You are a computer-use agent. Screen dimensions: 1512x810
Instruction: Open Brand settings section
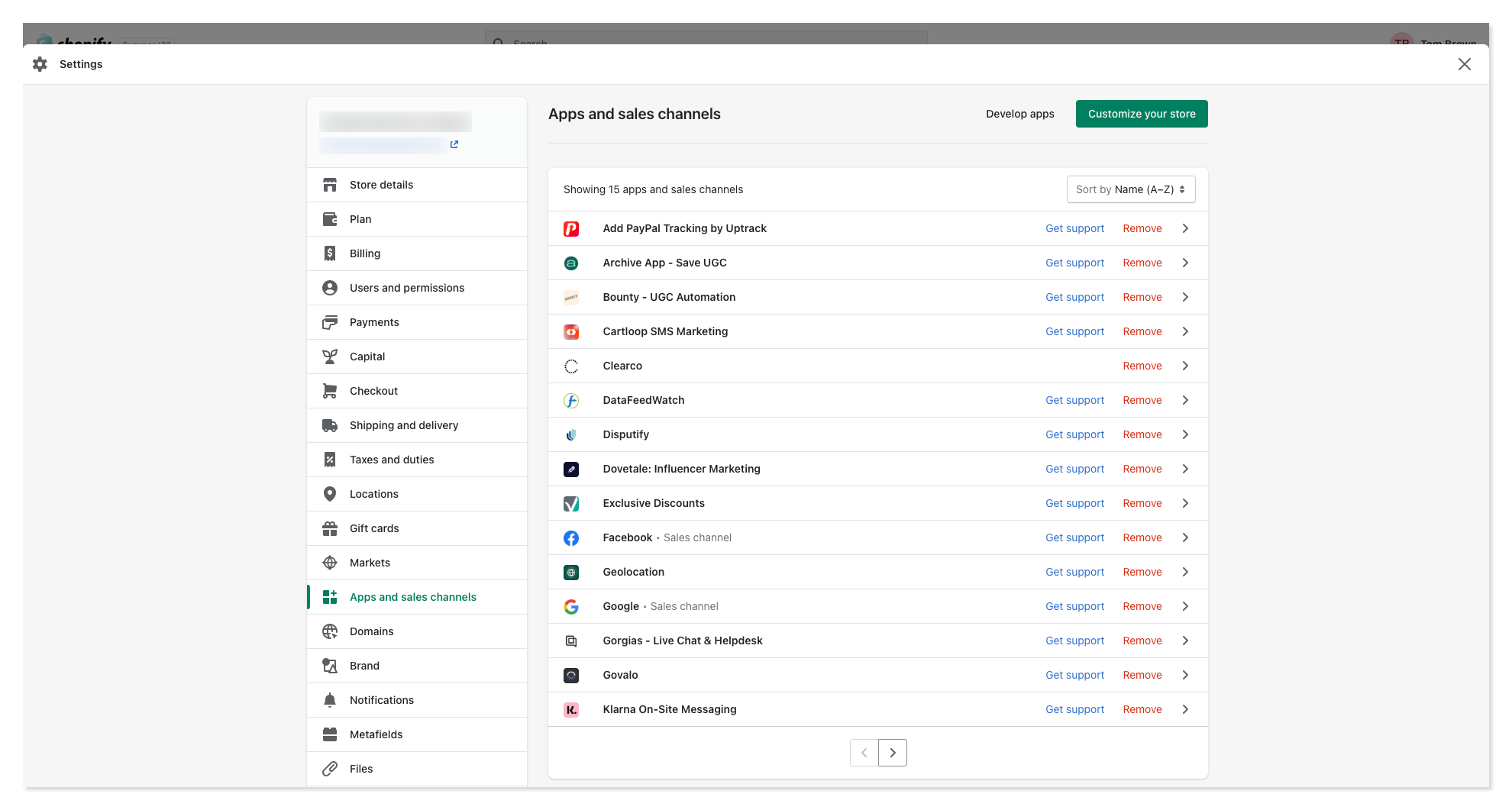[x=417, y=666]
